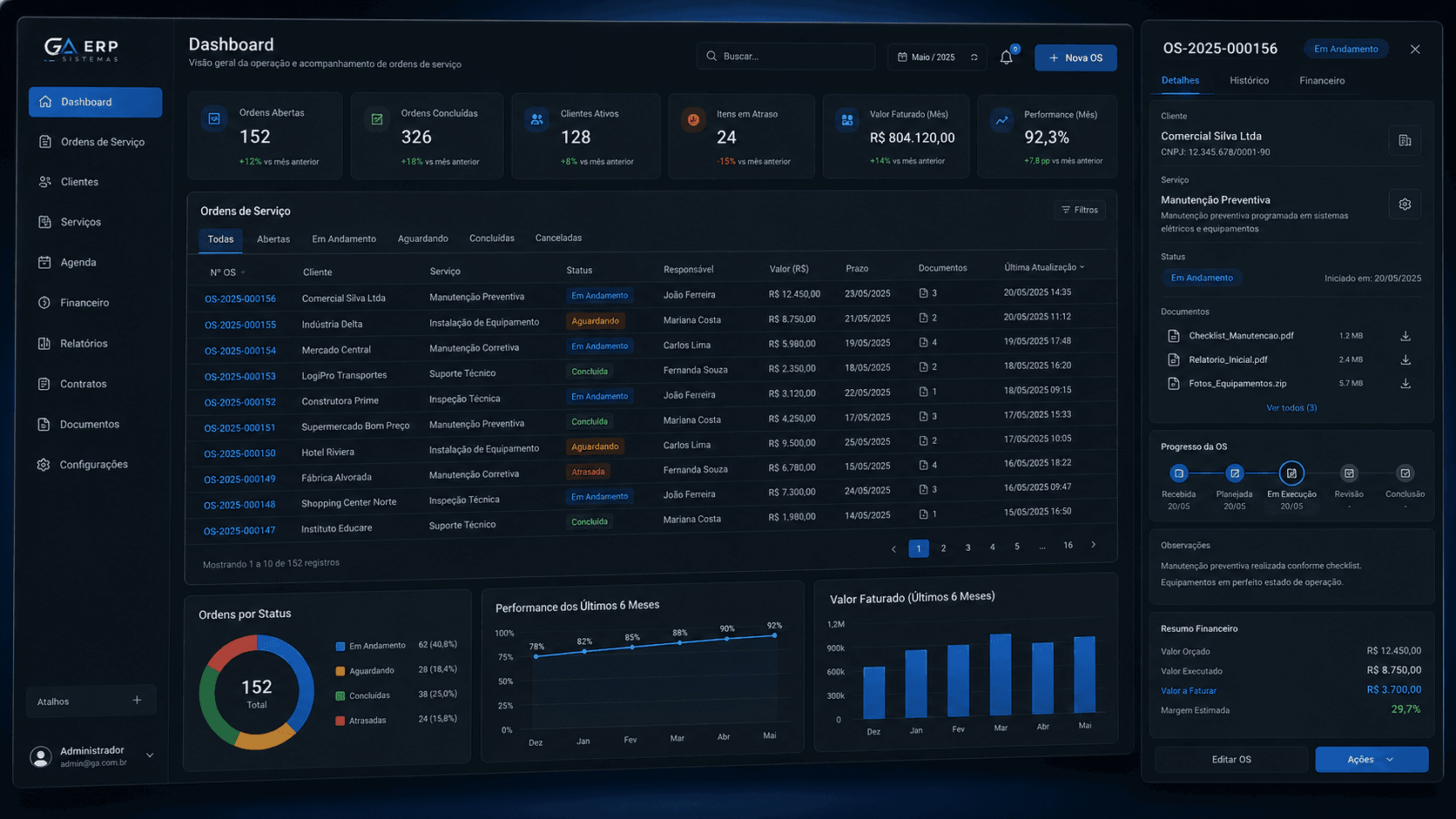Open the Financeiro tab in details panel
This screenshot has height=819, width=1456.
(1322, 81)
